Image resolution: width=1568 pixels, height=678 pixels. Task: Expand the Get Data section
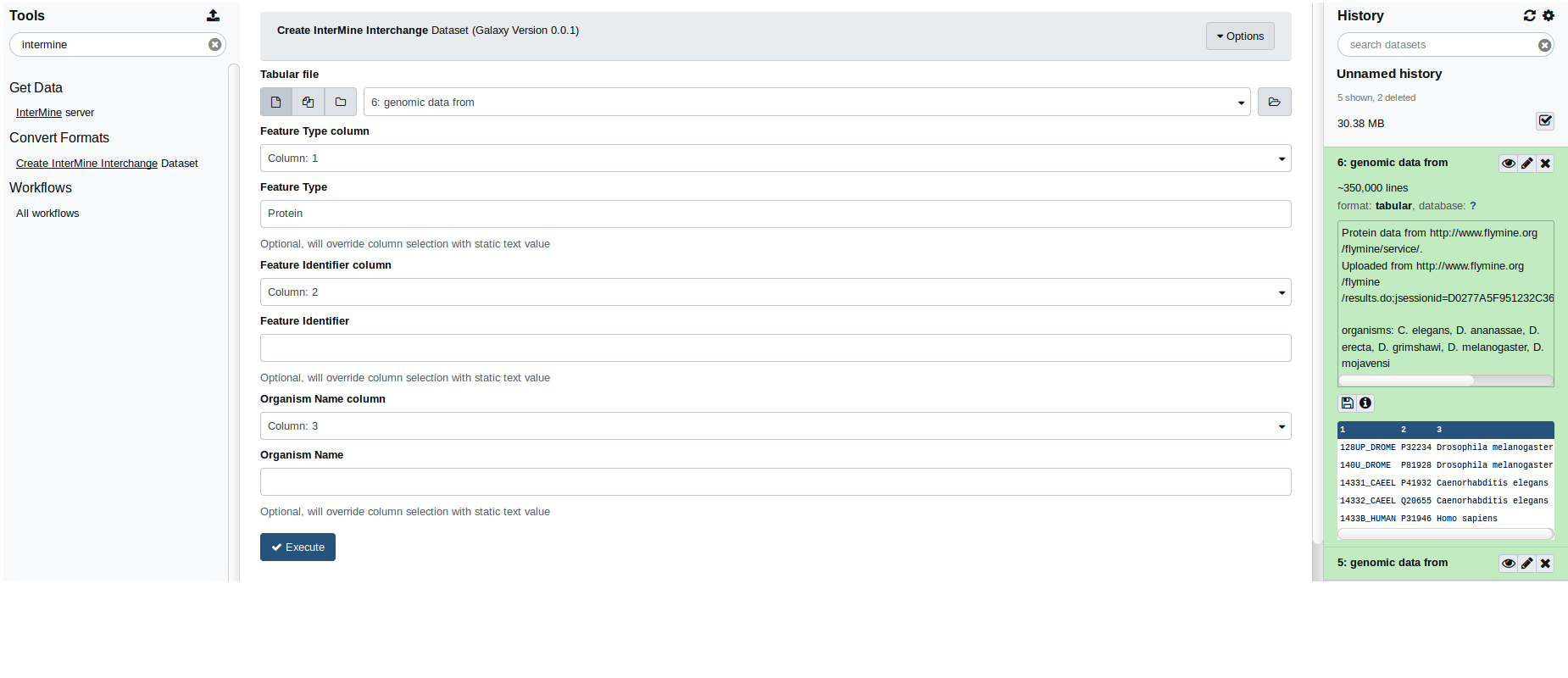coord(36,87)
